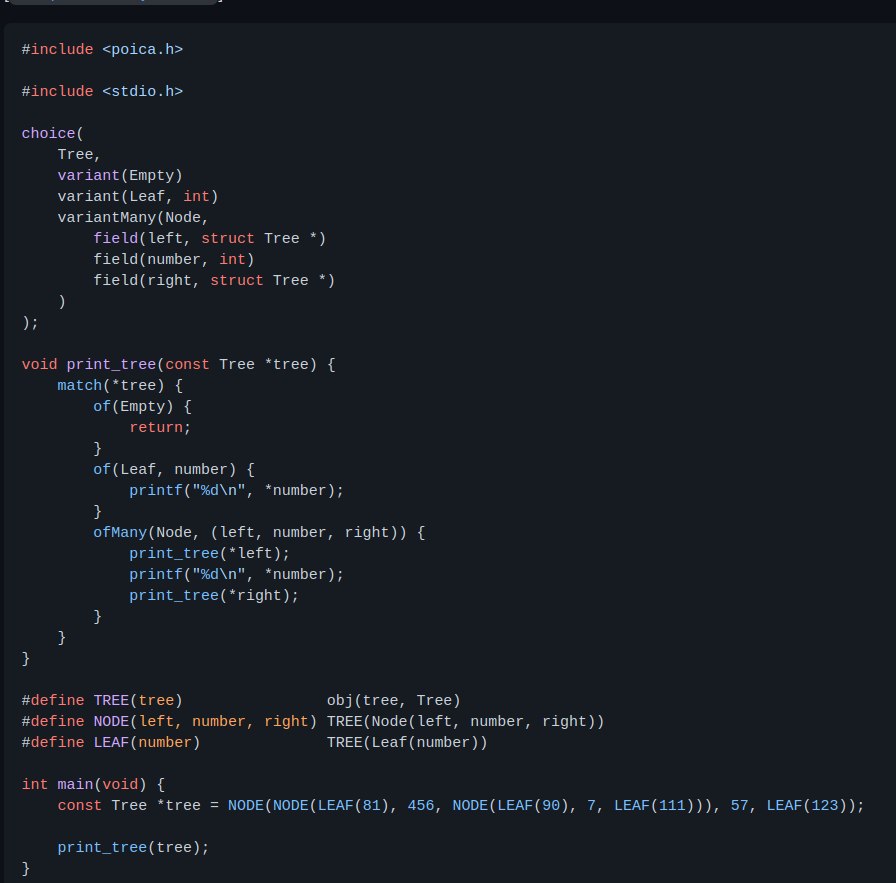The width and height of the screenshot is (896, 883).
Task: Click the "Tree," argument line
Action: coord(79,155)
